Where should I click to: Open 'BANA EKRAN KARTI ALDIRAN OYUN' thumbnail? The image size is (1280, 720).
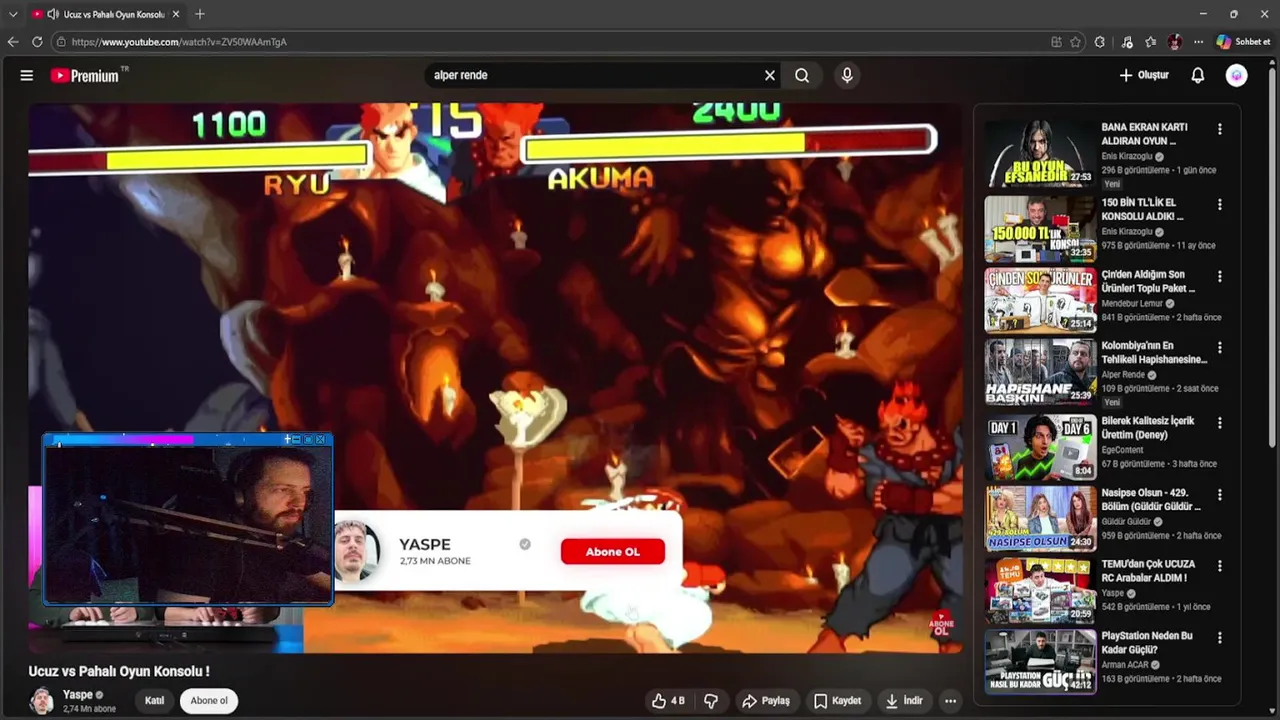(x=1040, y=153)
